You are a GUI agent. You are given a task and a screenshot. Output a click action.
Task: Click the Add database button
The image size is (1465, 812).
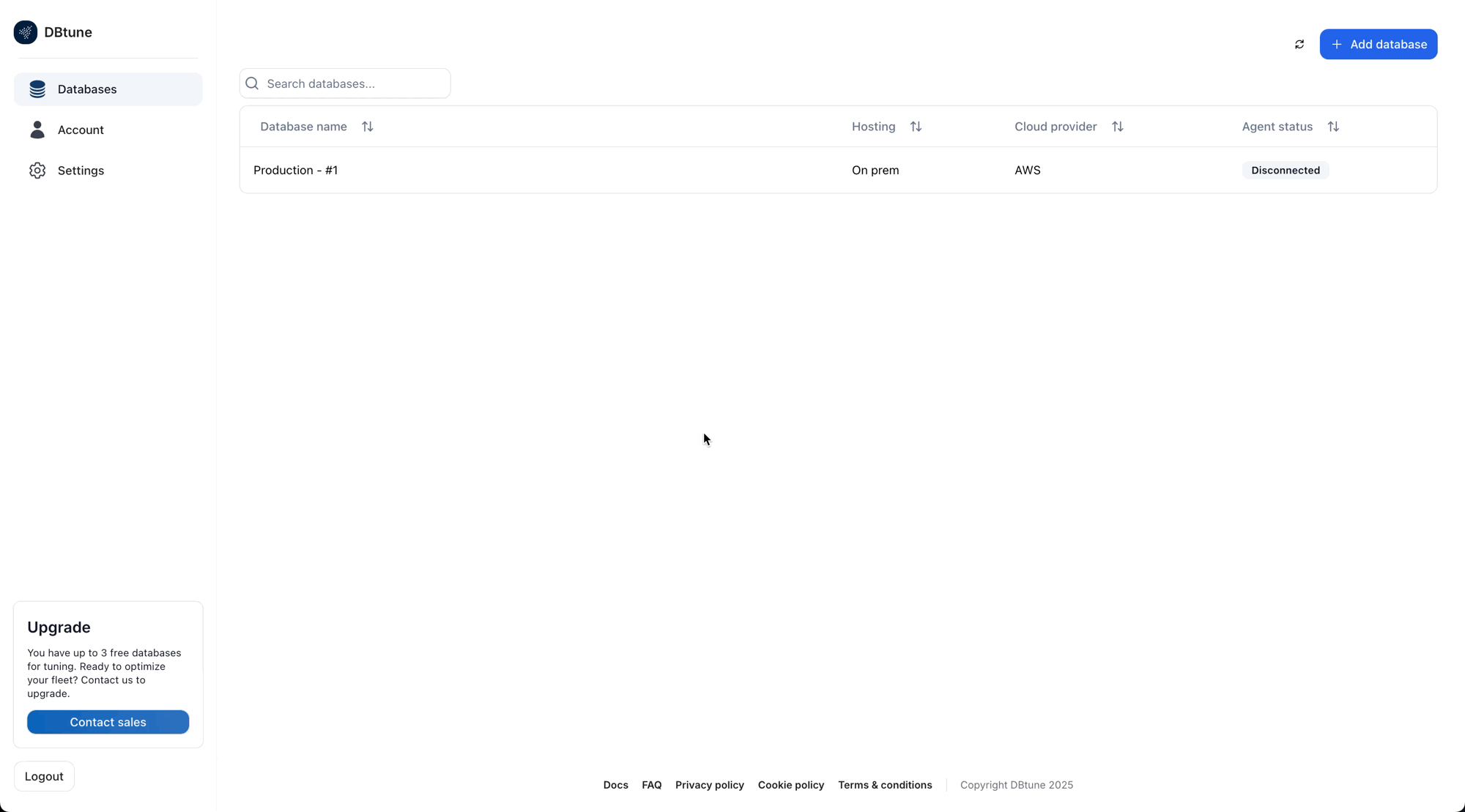point(1379,44)
